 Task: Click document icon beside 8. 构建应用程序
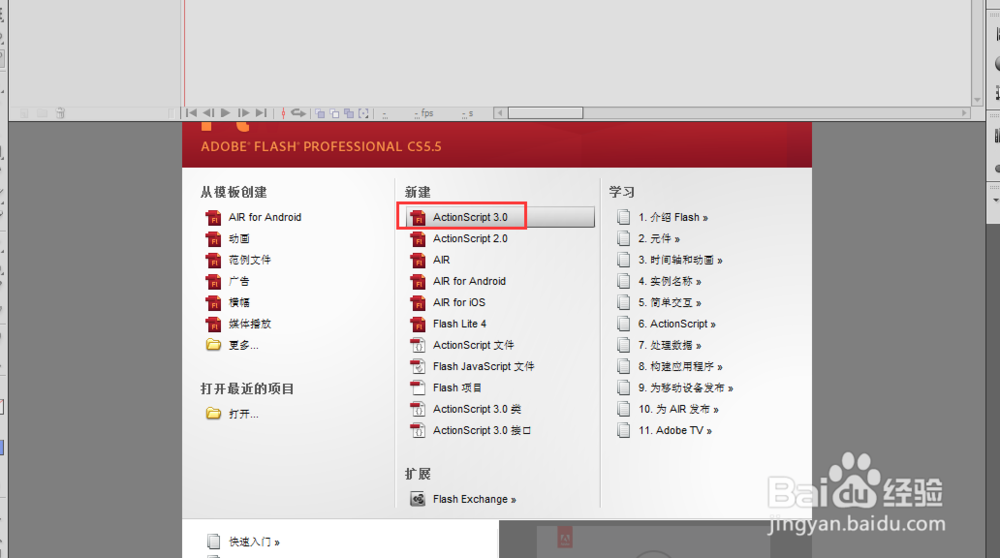click(623, 367)
